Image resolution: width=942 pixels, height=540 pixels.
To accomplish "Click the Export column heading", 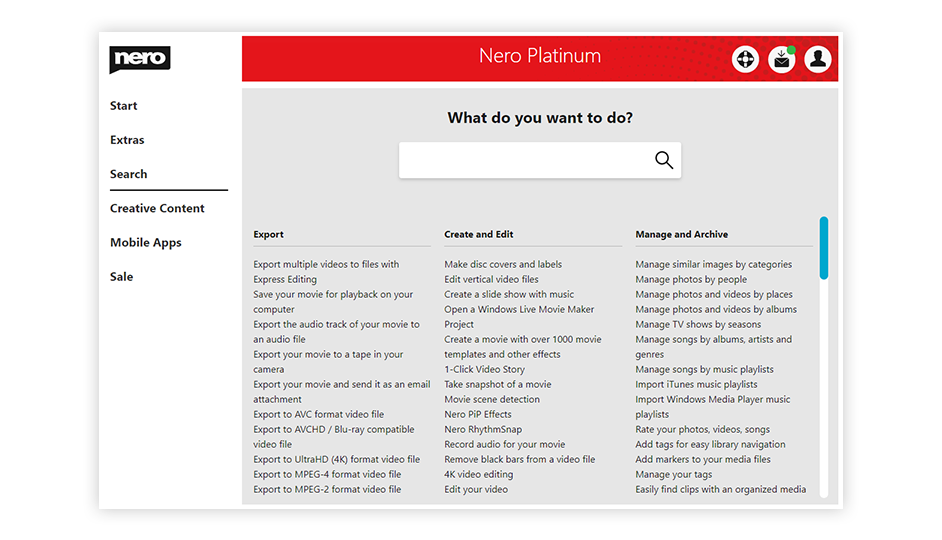I will 268,234.
